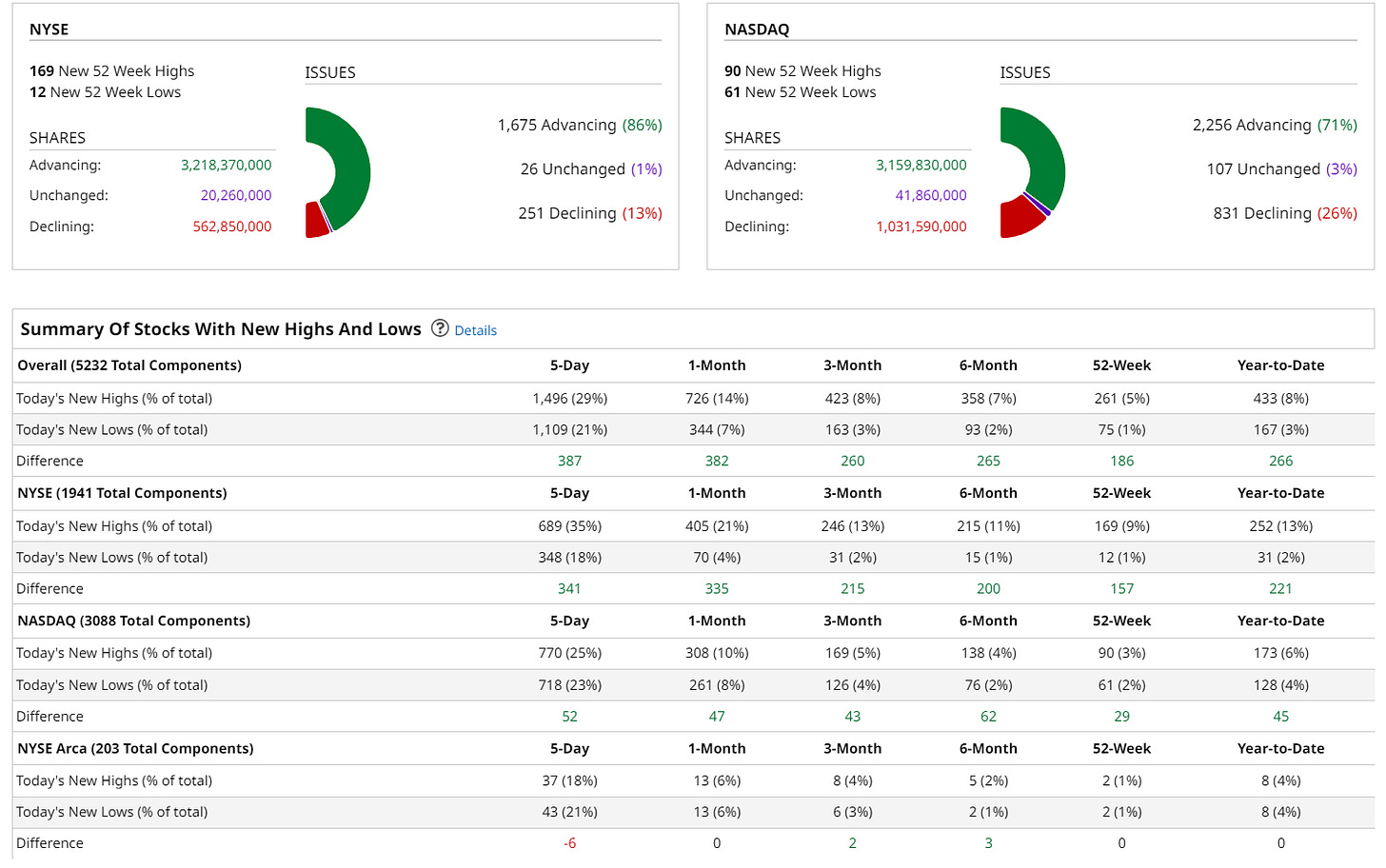This screenshot has width=1386, height=868.
Task: Click SHARES heading in NASDAQ panel
Action: point(752,139)
